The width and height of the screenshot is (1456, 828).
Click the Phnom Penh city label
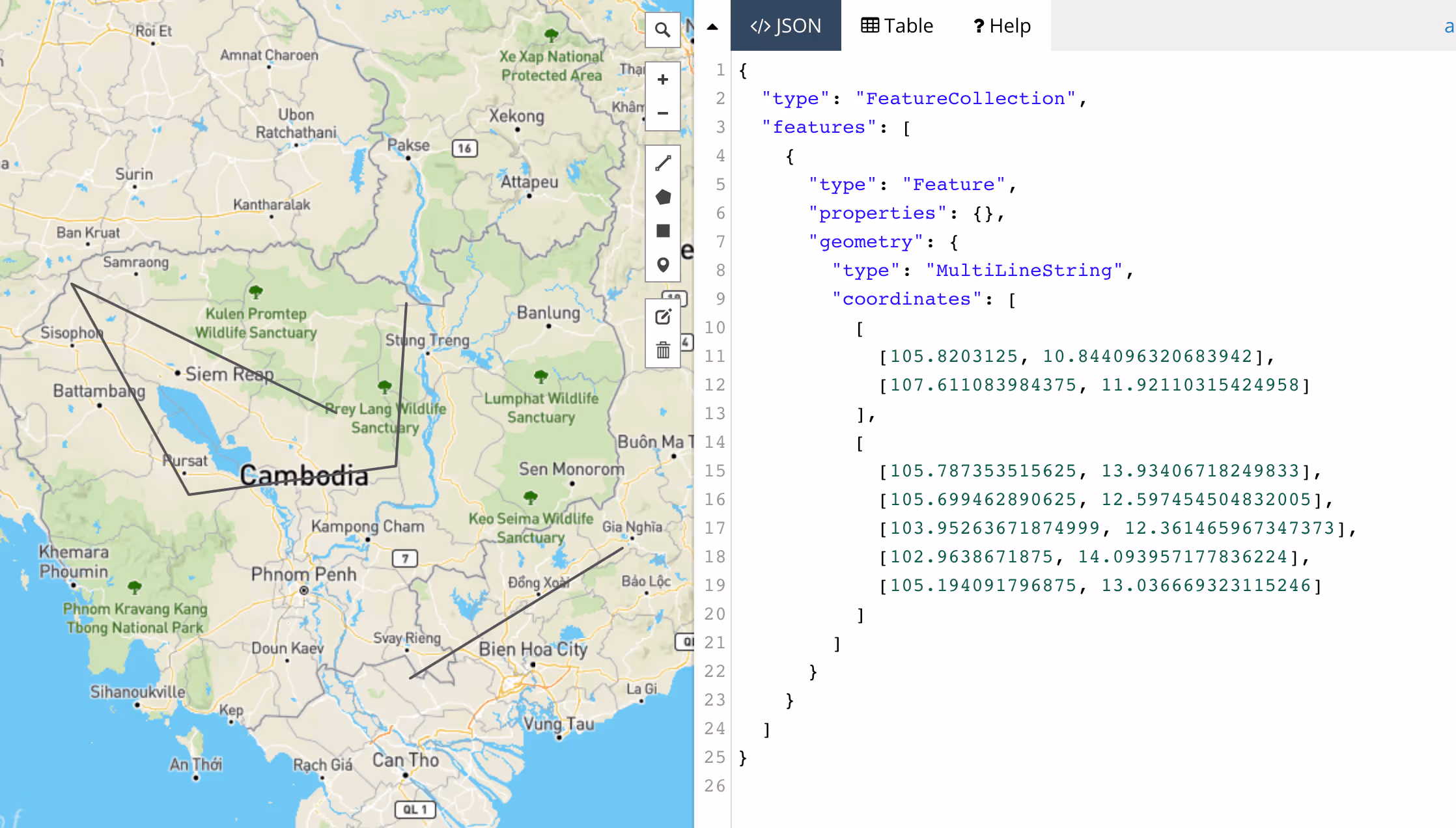303,574
